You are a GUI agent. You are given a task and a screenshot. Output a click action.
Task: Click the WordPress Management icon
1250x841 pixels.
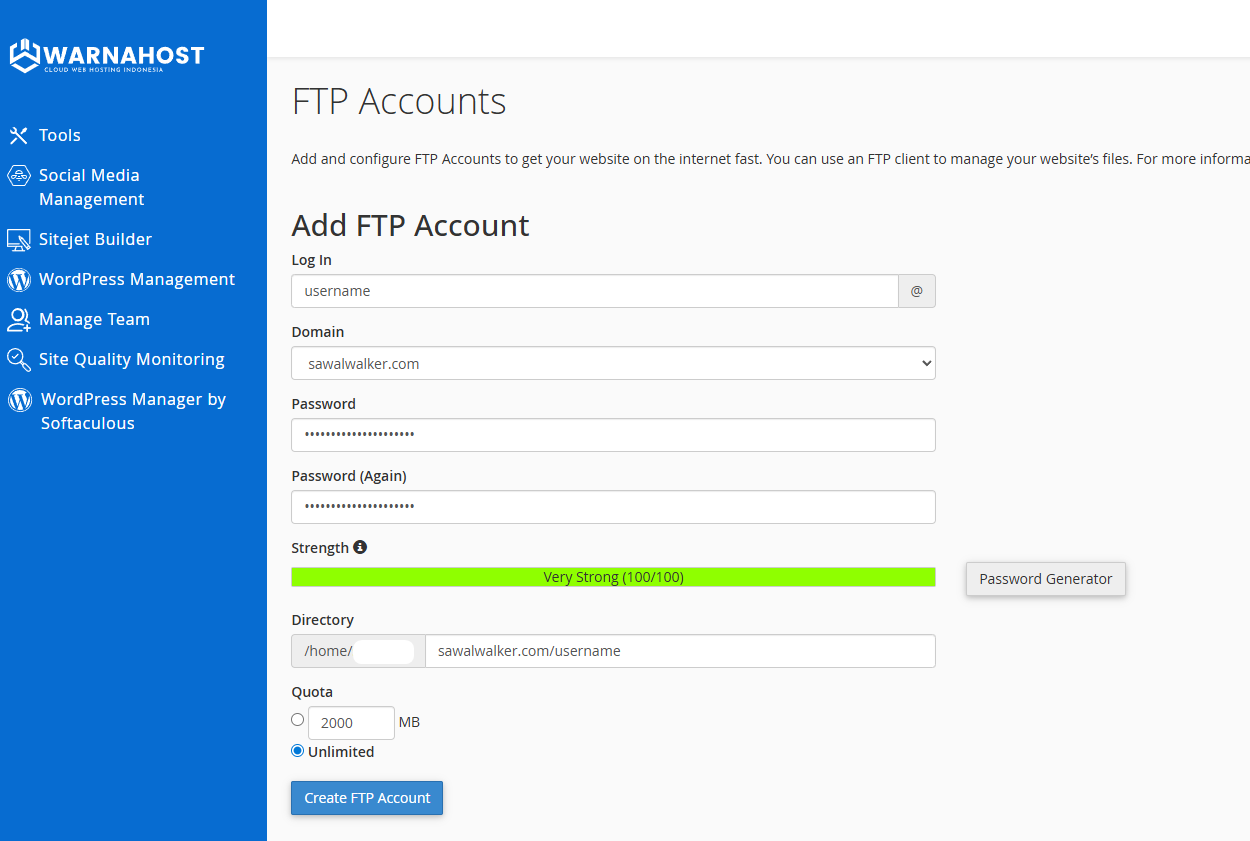point(19,280)
